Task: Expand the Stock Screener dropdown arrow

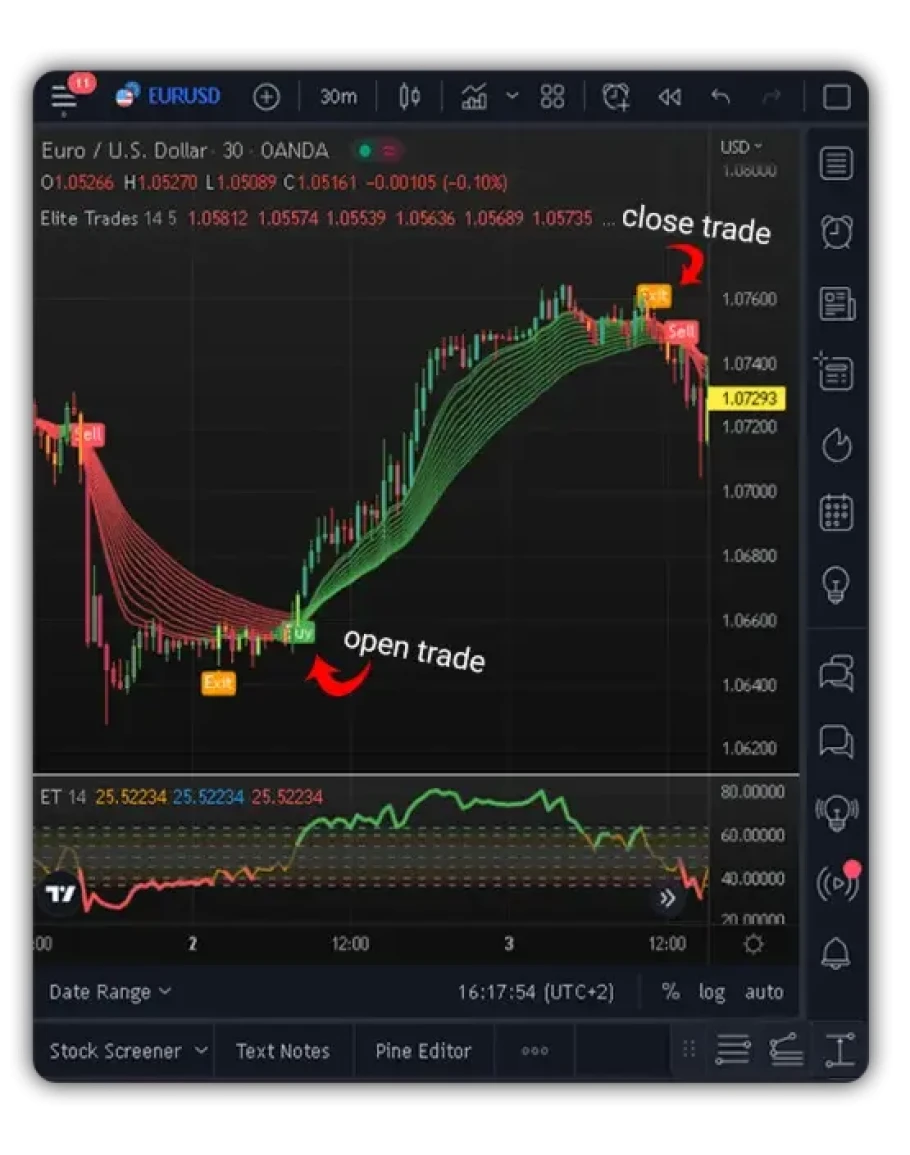Action: tap(201, 1050)
